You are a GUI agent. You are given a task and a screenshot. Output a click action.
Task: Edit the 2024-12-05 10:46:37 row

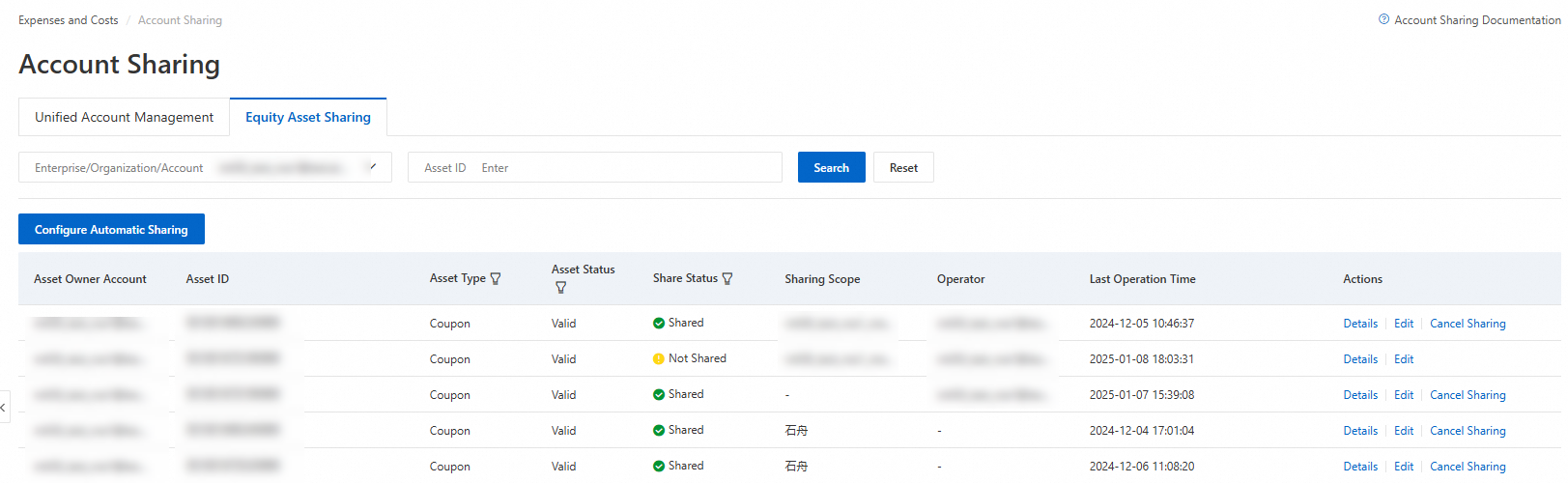[1404, 324]
